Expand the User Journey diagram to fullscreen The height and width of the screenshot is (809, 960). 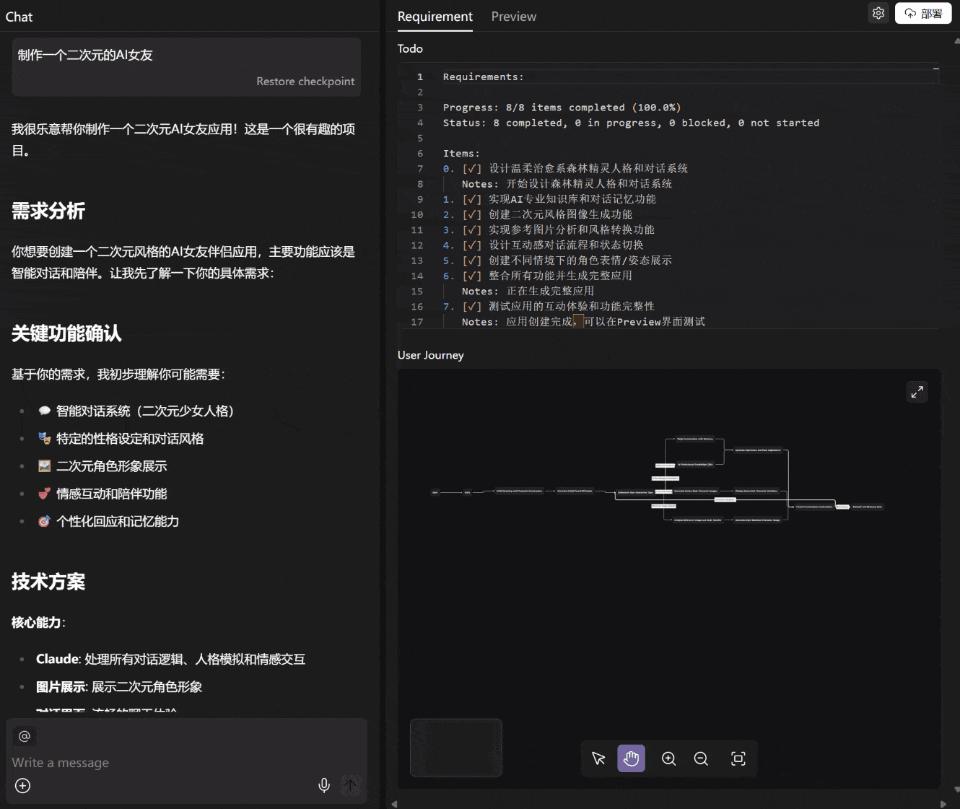coord(917,391)
